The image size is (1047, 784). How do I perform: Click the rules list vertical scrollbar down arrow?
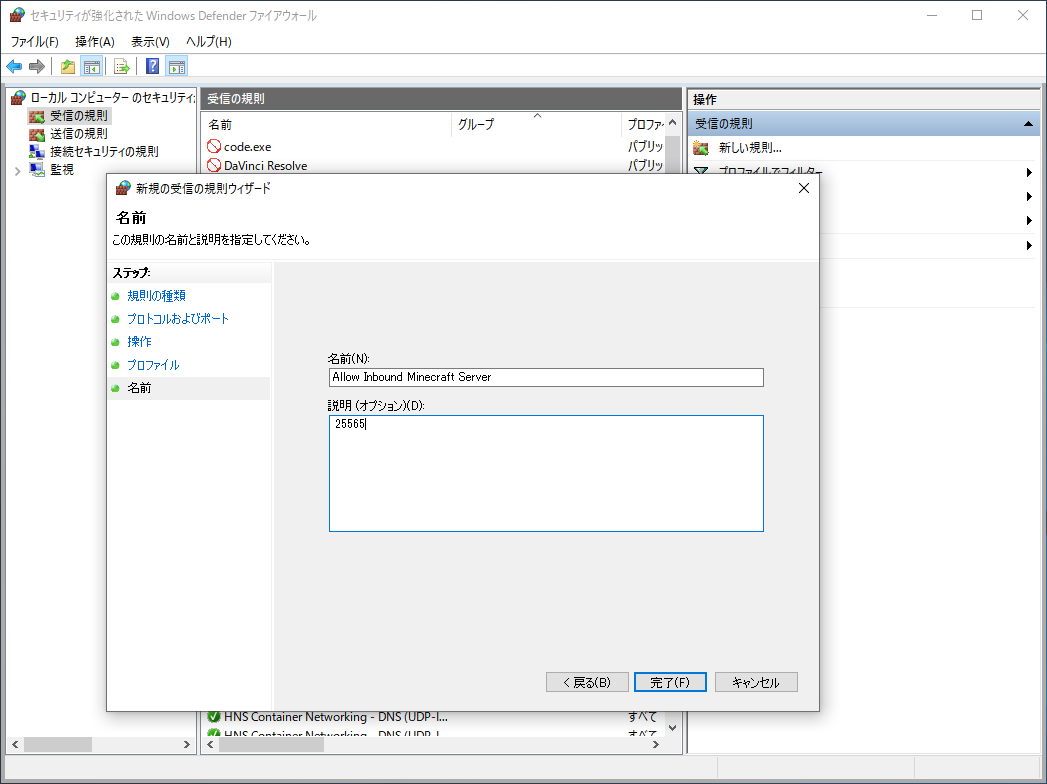672,727
